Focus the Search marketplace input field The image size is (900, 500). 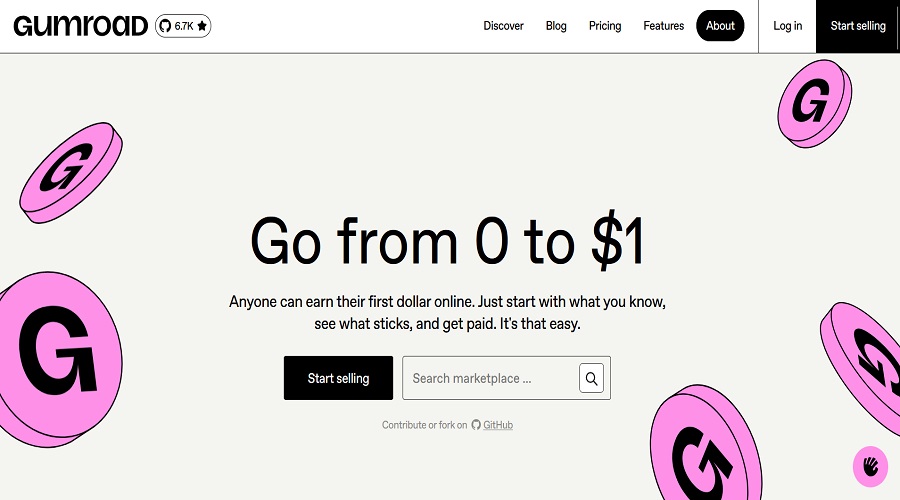tap(490, 378)
